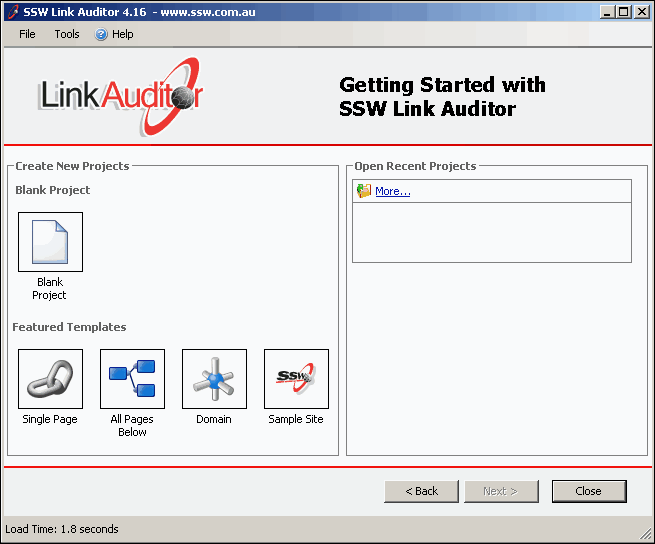This screenshot has height=544, width=655.
Task: Open the File menu
Action: point(27,34)
